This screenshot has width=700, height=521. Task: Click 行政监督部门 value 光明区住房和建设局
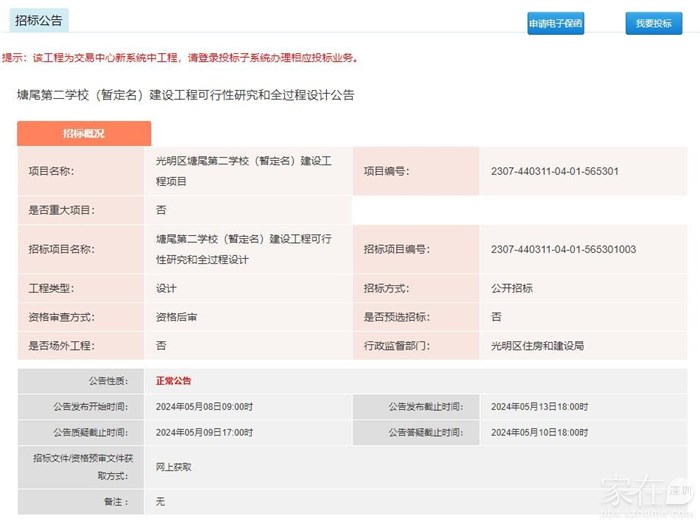(536, 345)
